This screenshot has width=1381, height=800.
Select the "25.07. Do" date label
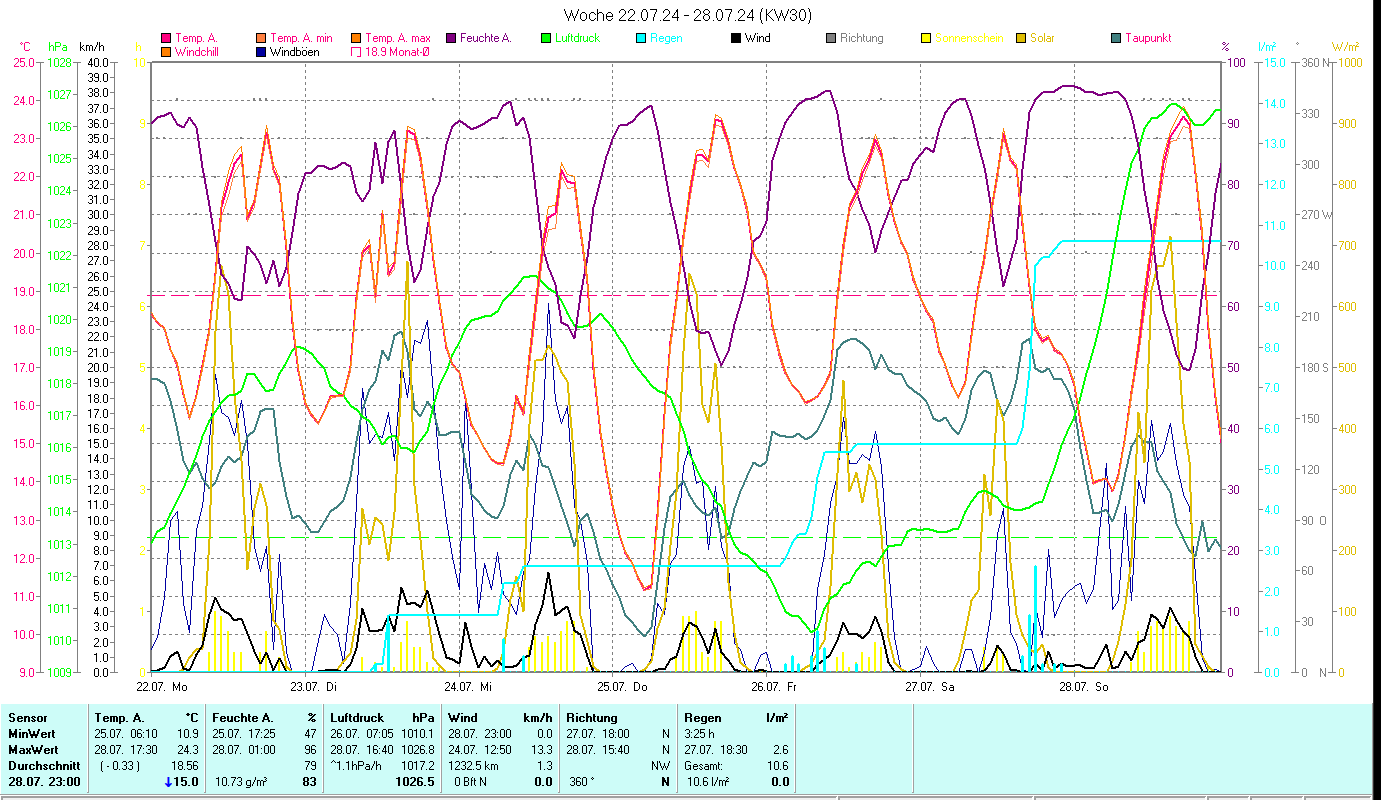pyautogui.click(x=622, y=687)
